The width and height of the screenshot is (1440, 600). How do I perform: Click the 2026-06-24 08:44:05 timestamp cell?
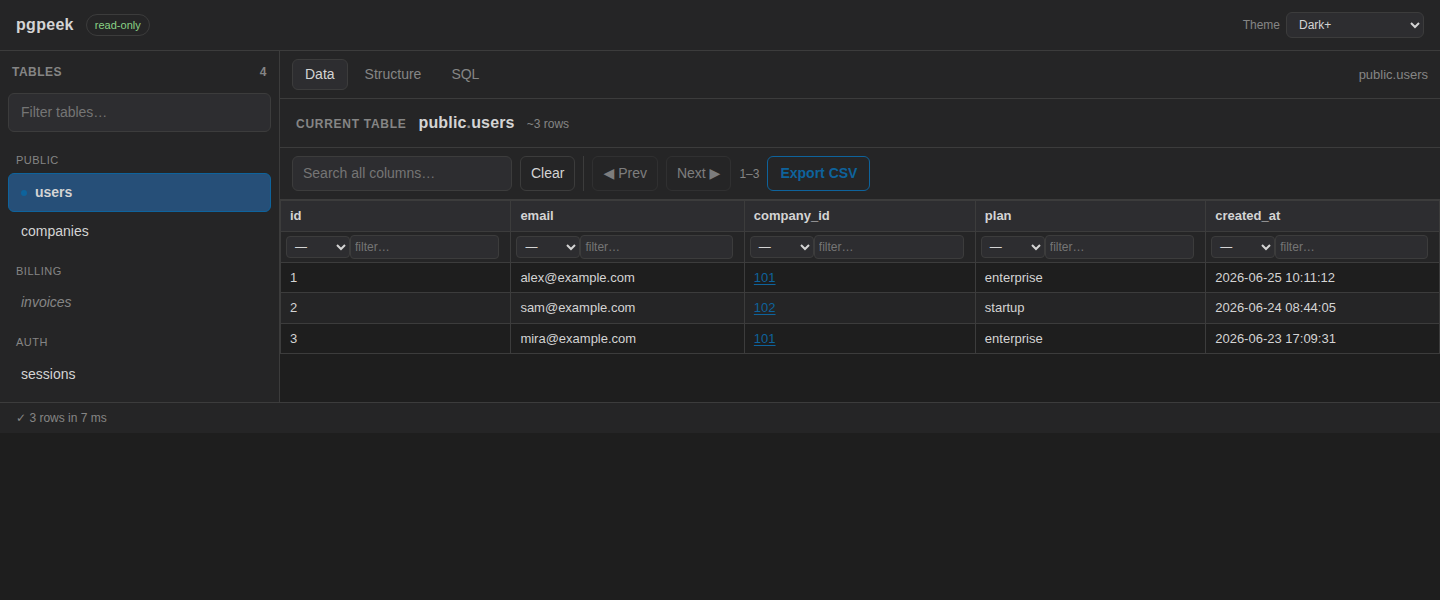(x=1322, y=308)
